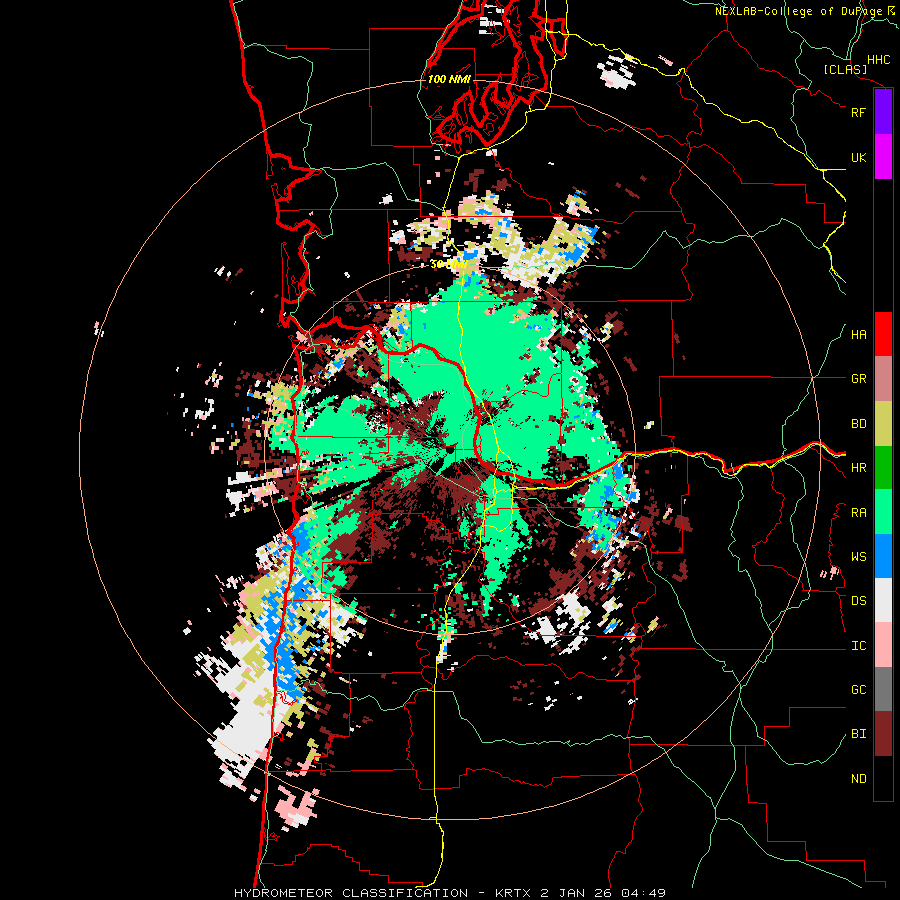The image size is (900, 900).
Task: Click the GR legend label
Action: click(859, 379)
